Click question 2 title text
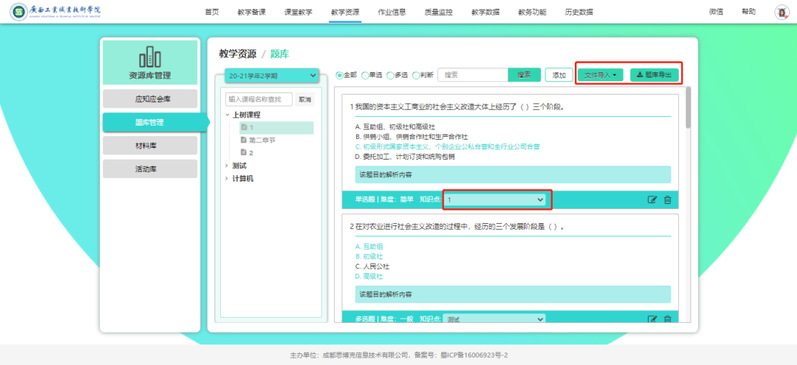Viewport: 797px width, 365px height. click(x=458, y=226)
